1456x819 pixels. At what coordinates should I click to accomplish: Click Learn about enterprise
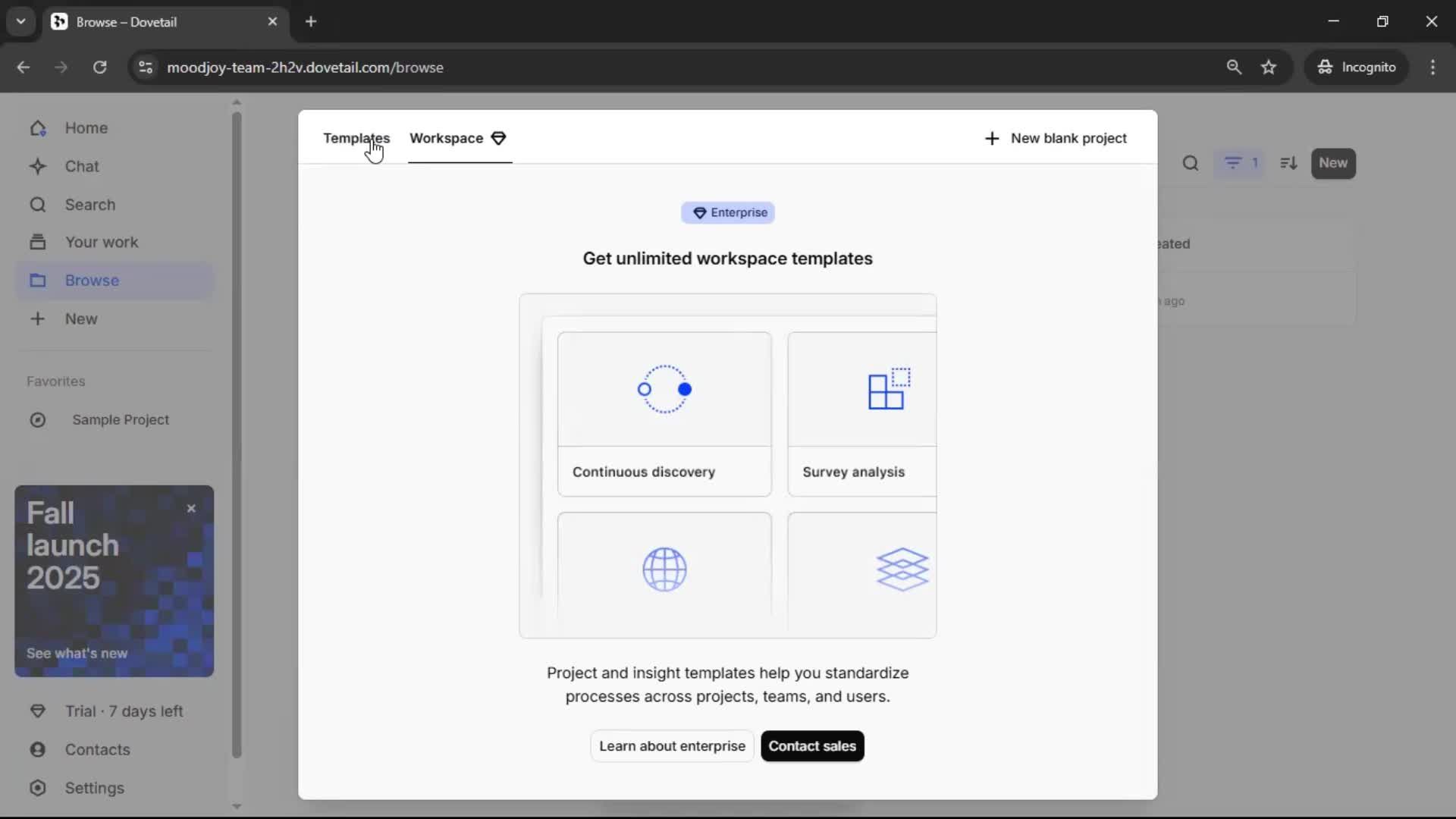click(672, 746)
